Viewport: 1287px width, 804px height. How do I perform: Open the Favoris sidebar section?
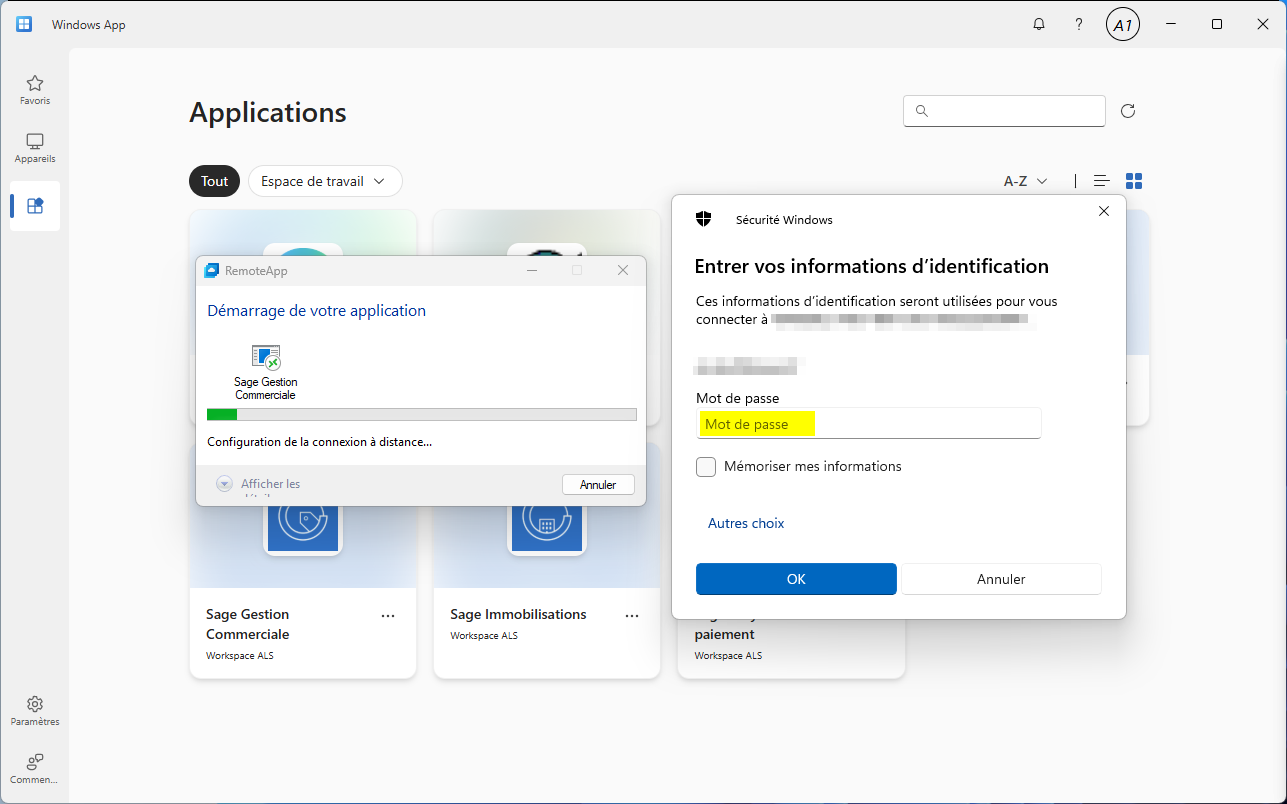35,89
